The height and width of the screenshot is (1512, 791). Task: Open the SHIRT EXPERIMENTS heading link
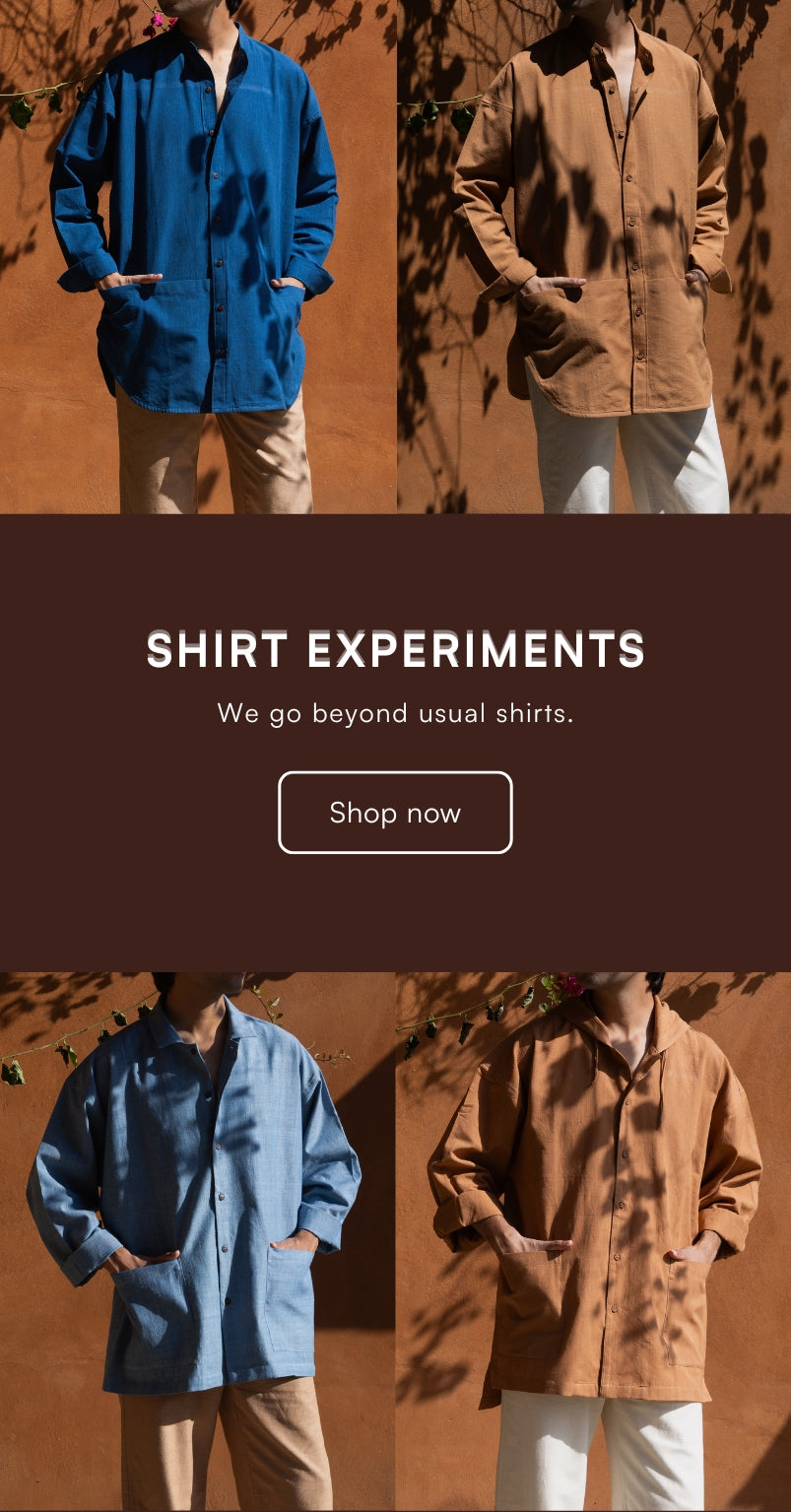[x=395, y=651]
